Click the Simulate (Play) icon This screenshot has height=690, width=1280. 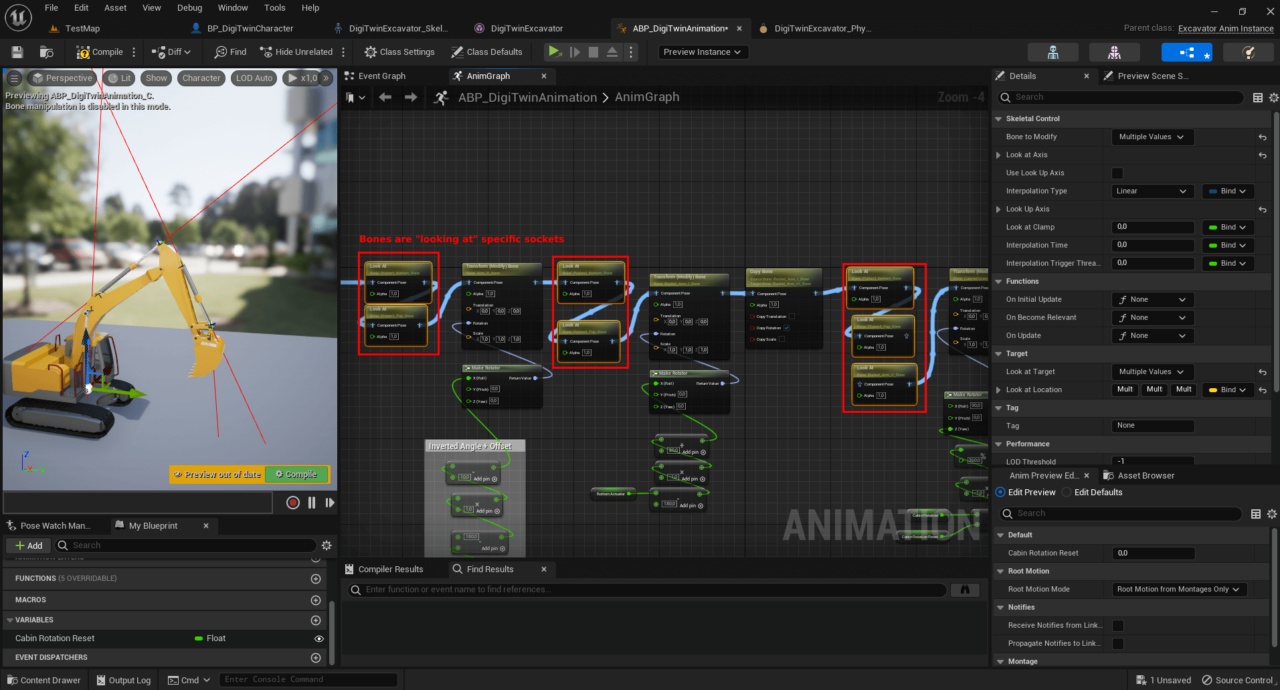point(554,51)
